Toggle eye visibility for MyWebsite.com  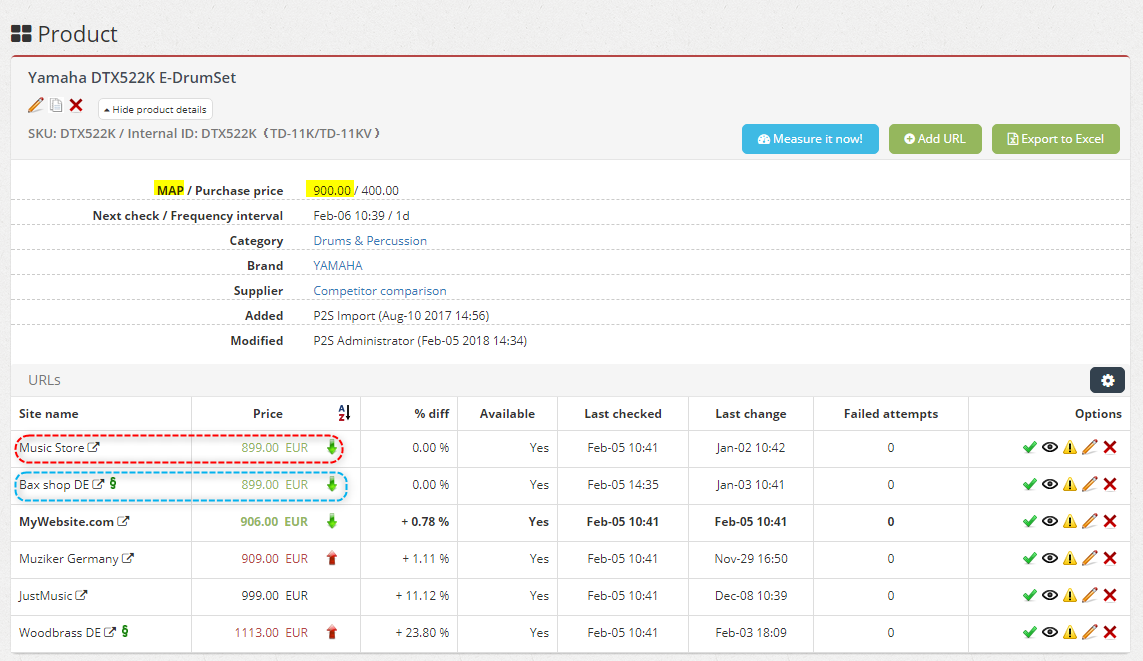pos(1050,522)
